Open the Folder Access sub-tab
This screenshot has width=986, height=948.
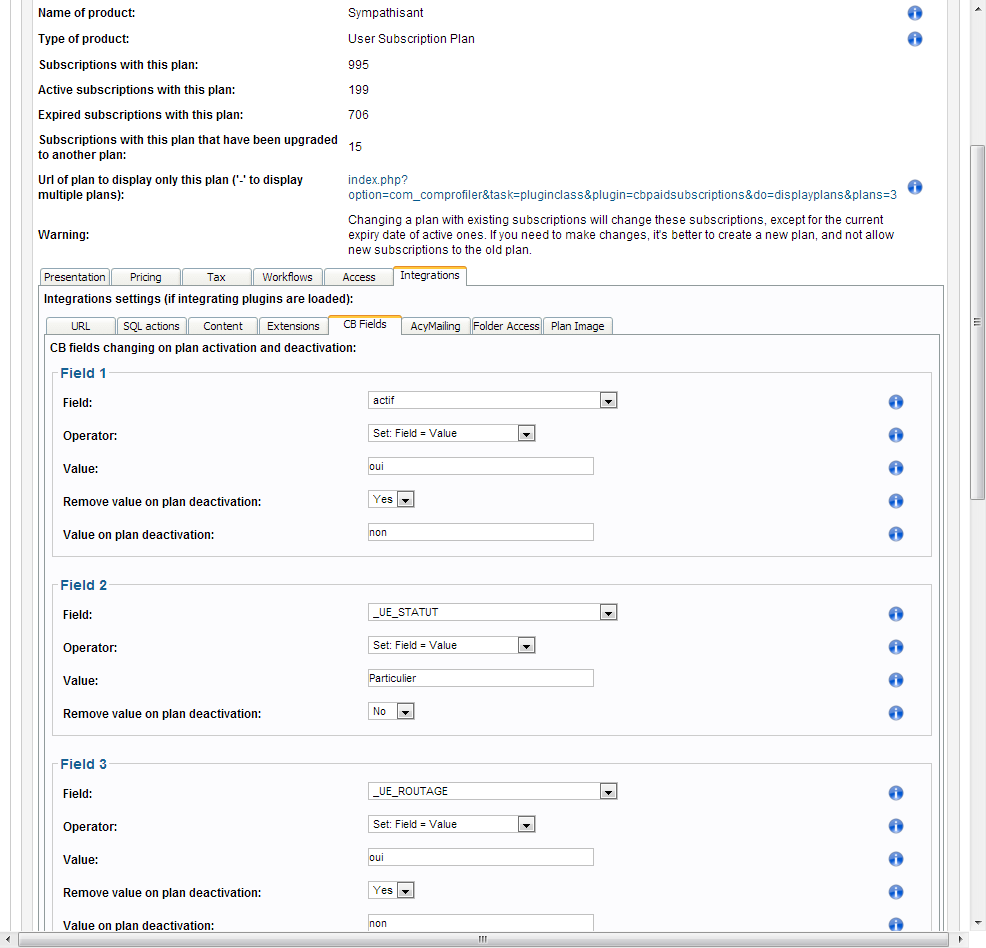(506, 326)
